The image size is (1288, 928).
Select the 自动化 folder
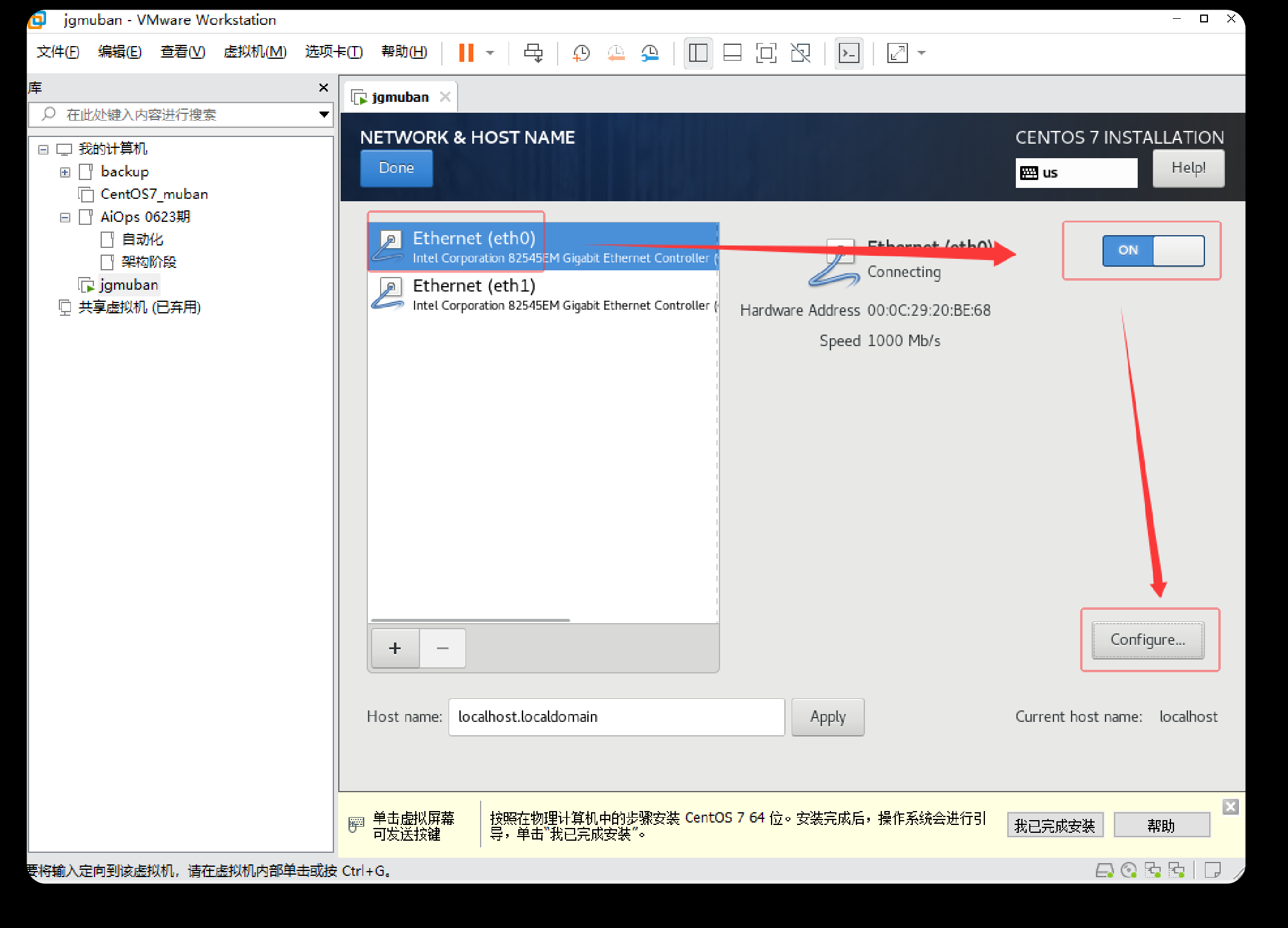pos(142,240)
